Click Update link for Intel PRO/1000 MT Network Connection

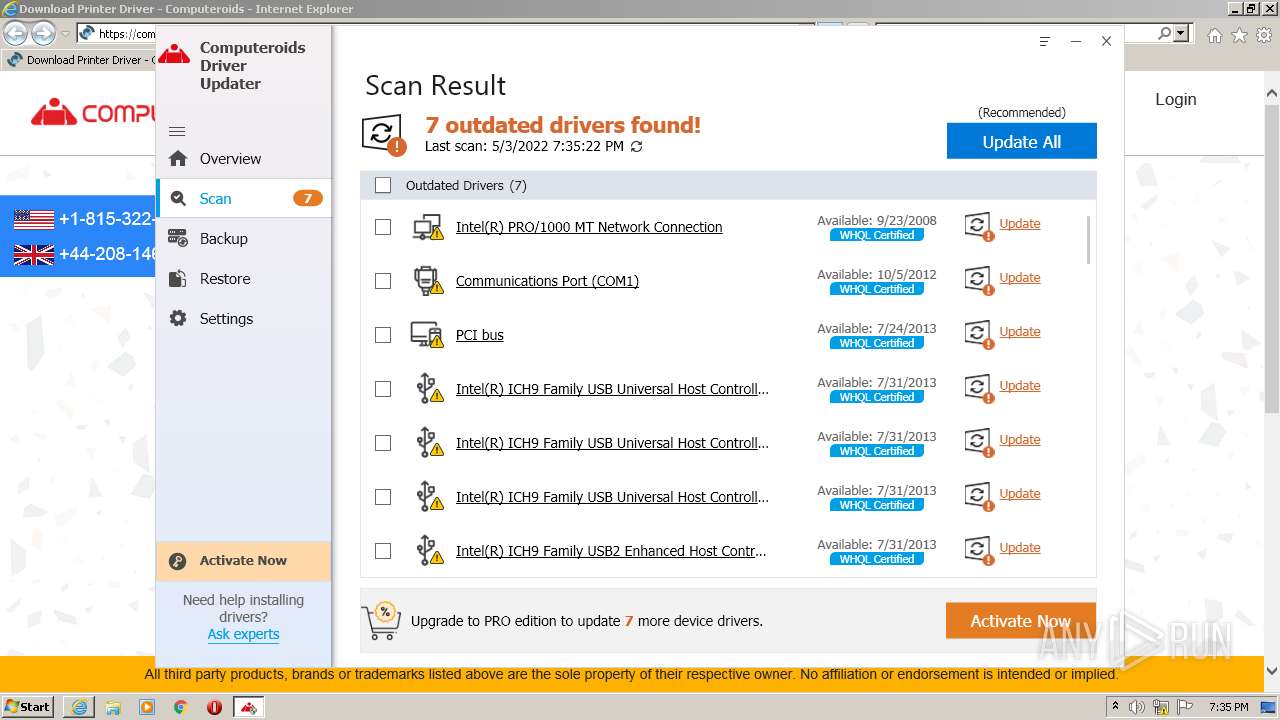[1020, 224]
